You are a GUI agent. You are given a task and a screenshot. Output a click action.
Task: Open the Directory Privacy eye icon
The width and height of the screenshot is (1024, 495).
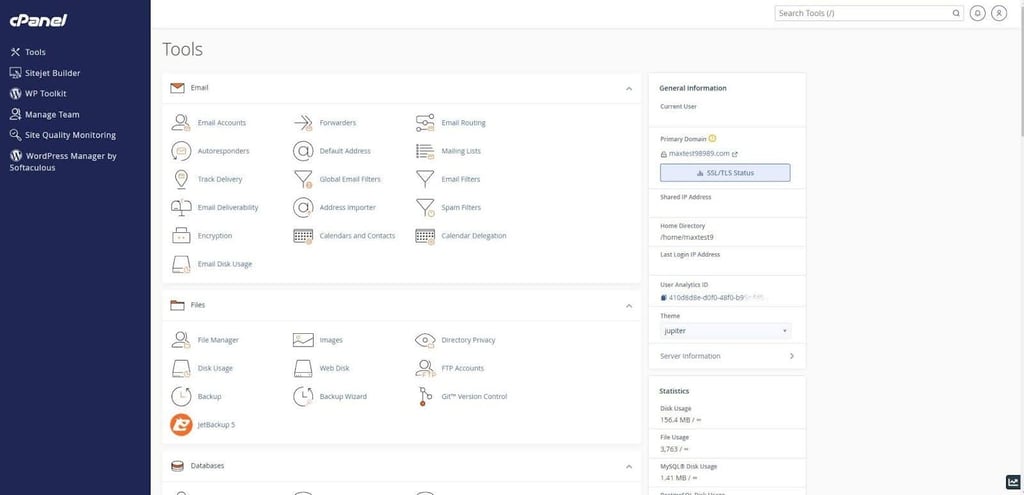(425, 340)
